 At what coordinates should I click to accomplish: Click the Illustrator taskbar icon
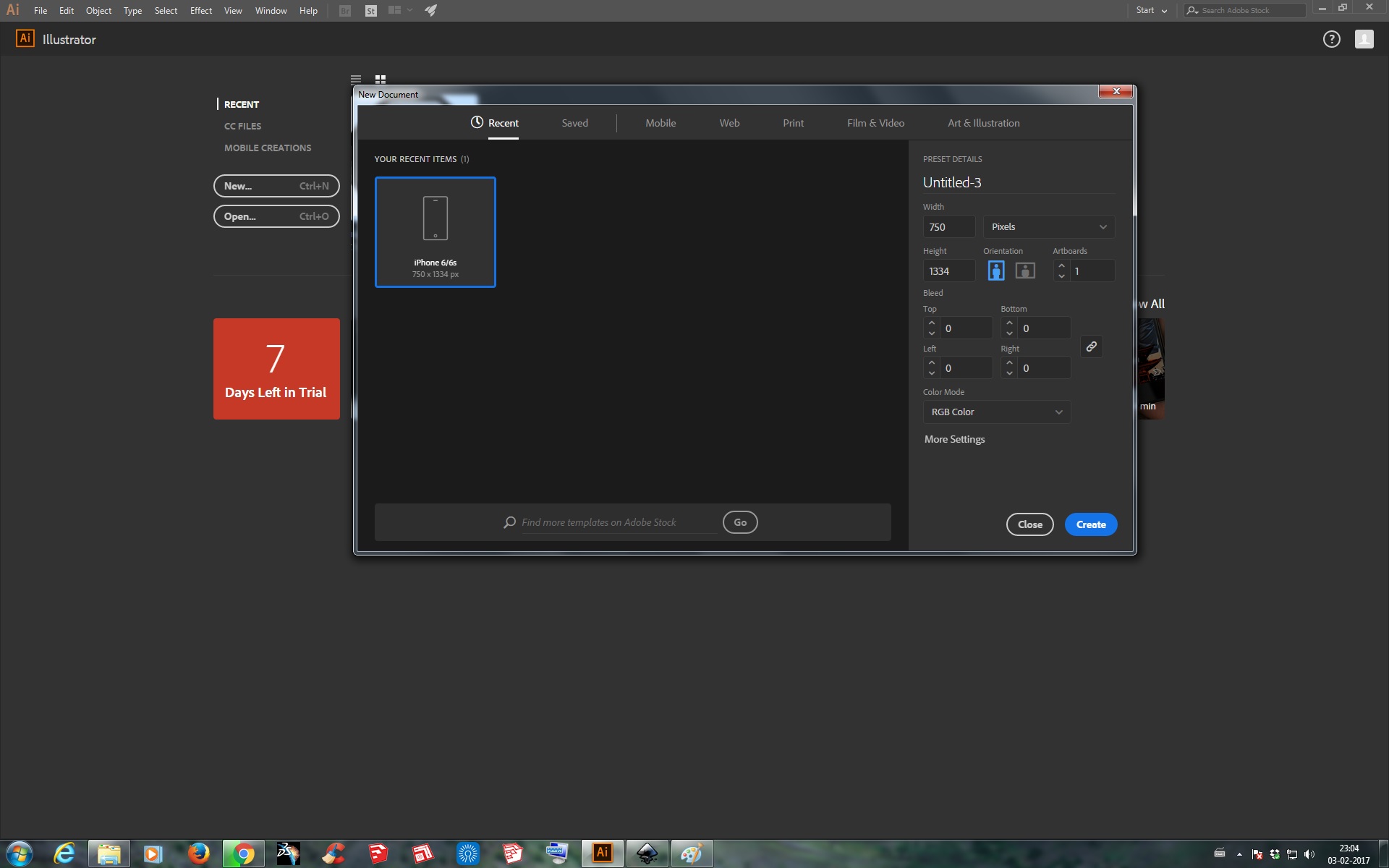[x=602, y=854]
